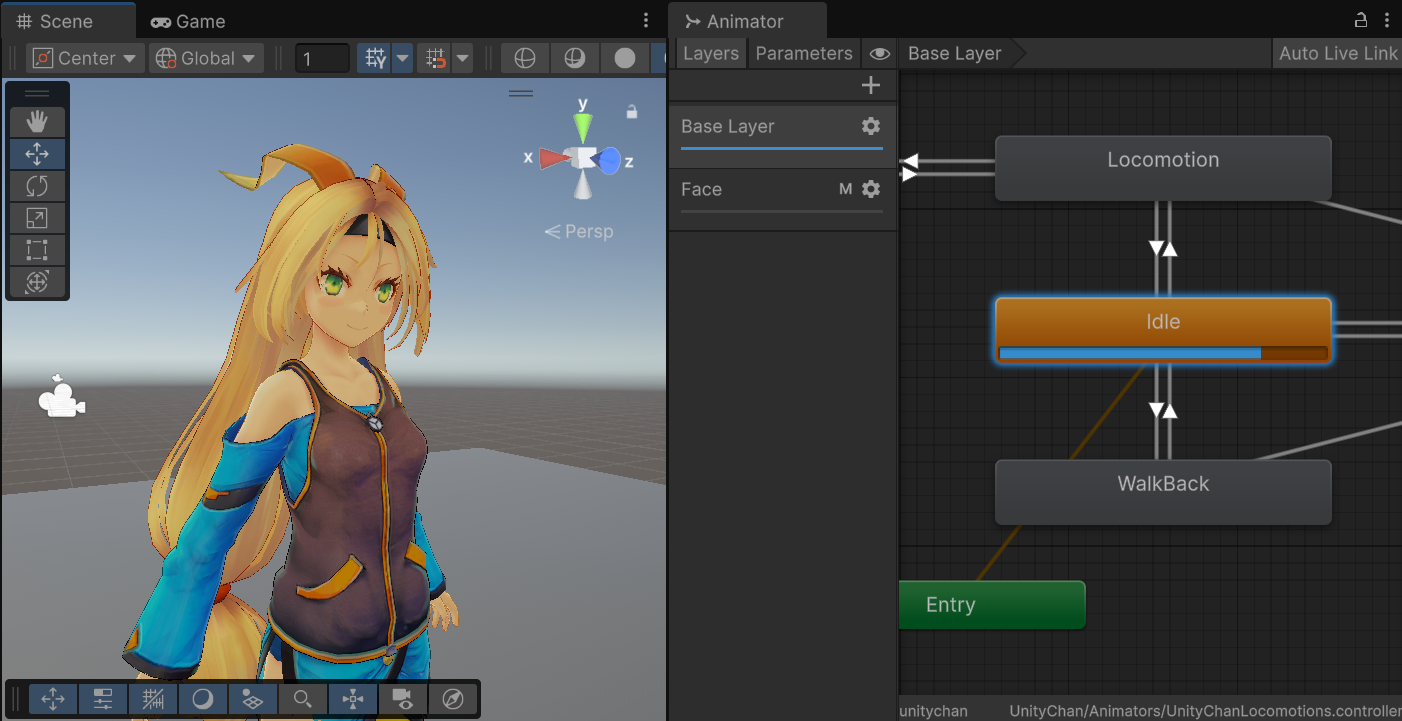Image resolution: width=1402 pixels, height=721 pixels.
Task: Open Face layer settings gear
Action: tap(871, 189)
